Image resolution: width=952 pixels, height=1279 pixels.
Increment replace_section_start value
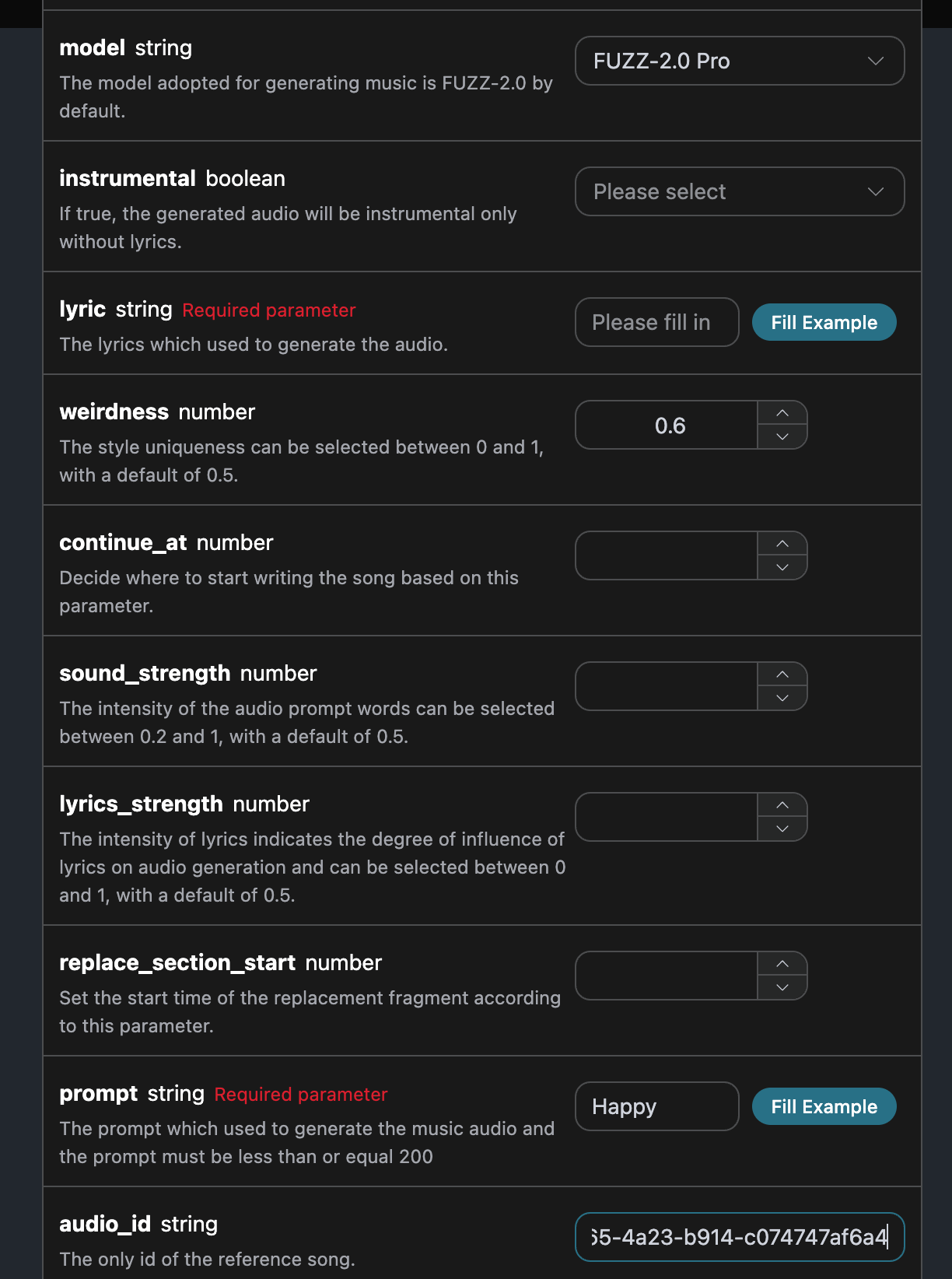tap(782, 964)
